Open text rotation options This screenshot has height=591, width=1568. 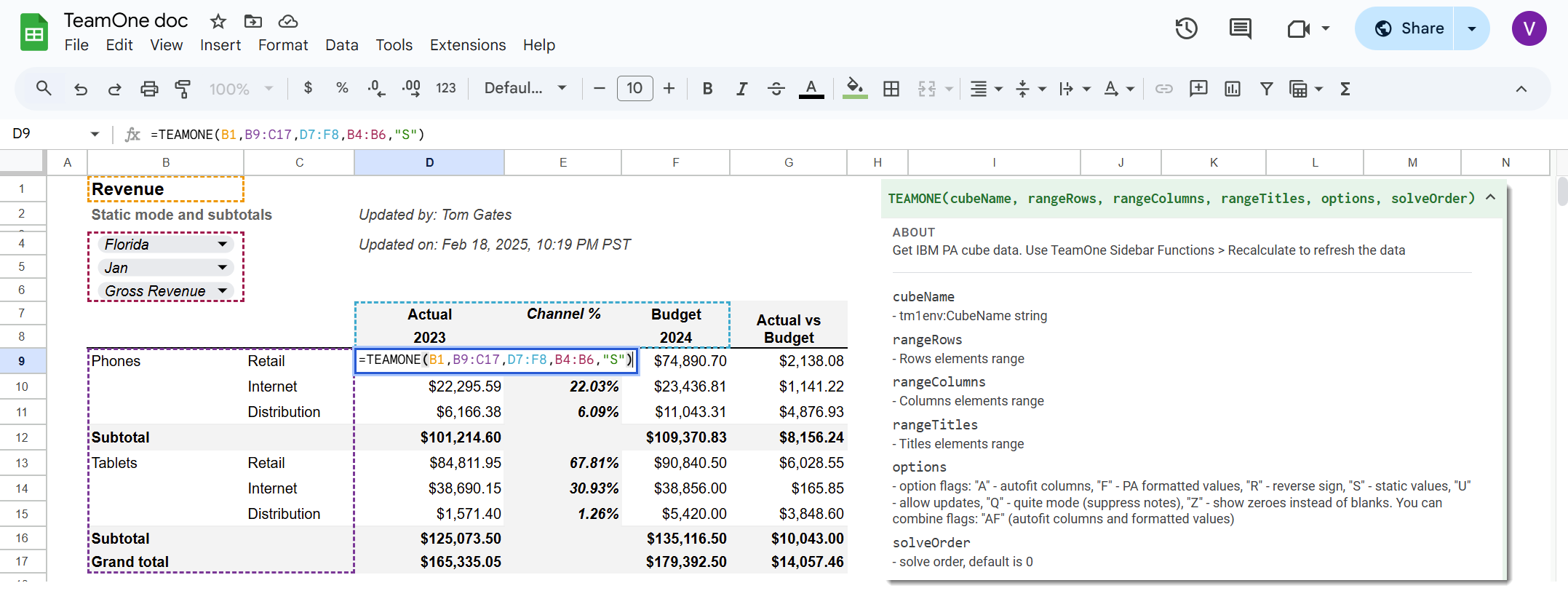(x=1119, y=89)
